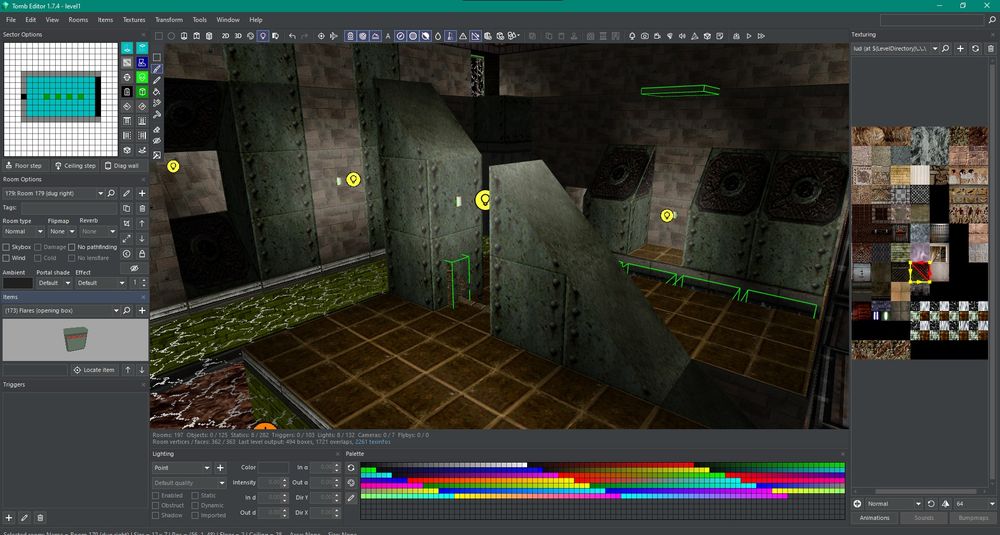
Task: Click the Locate item button
Action: tap(94, 370)
